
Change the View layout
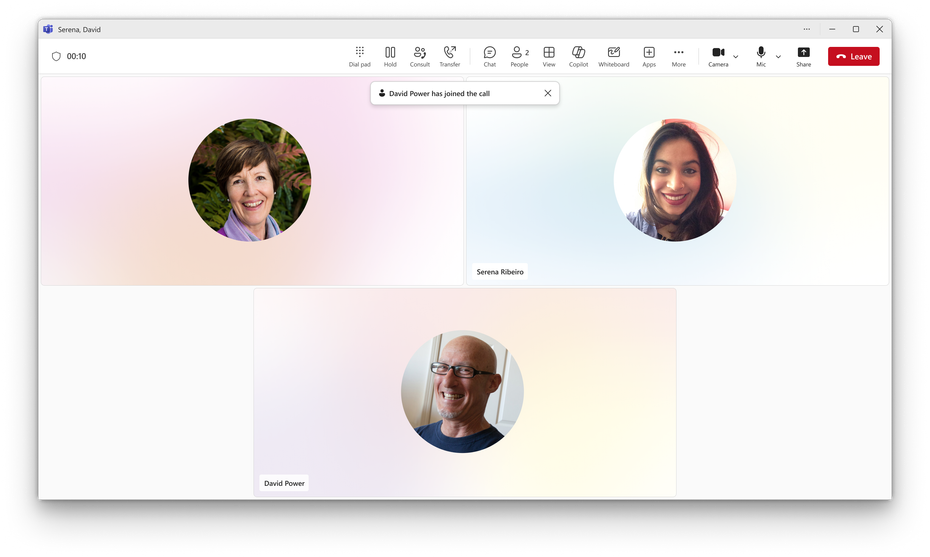(549, 56)
